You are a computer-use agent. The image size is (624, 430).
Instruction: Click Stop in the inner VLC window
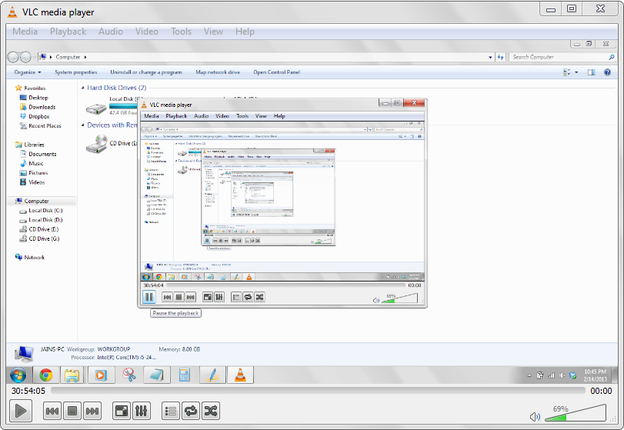pyautogui.click(x=179, y=297)
